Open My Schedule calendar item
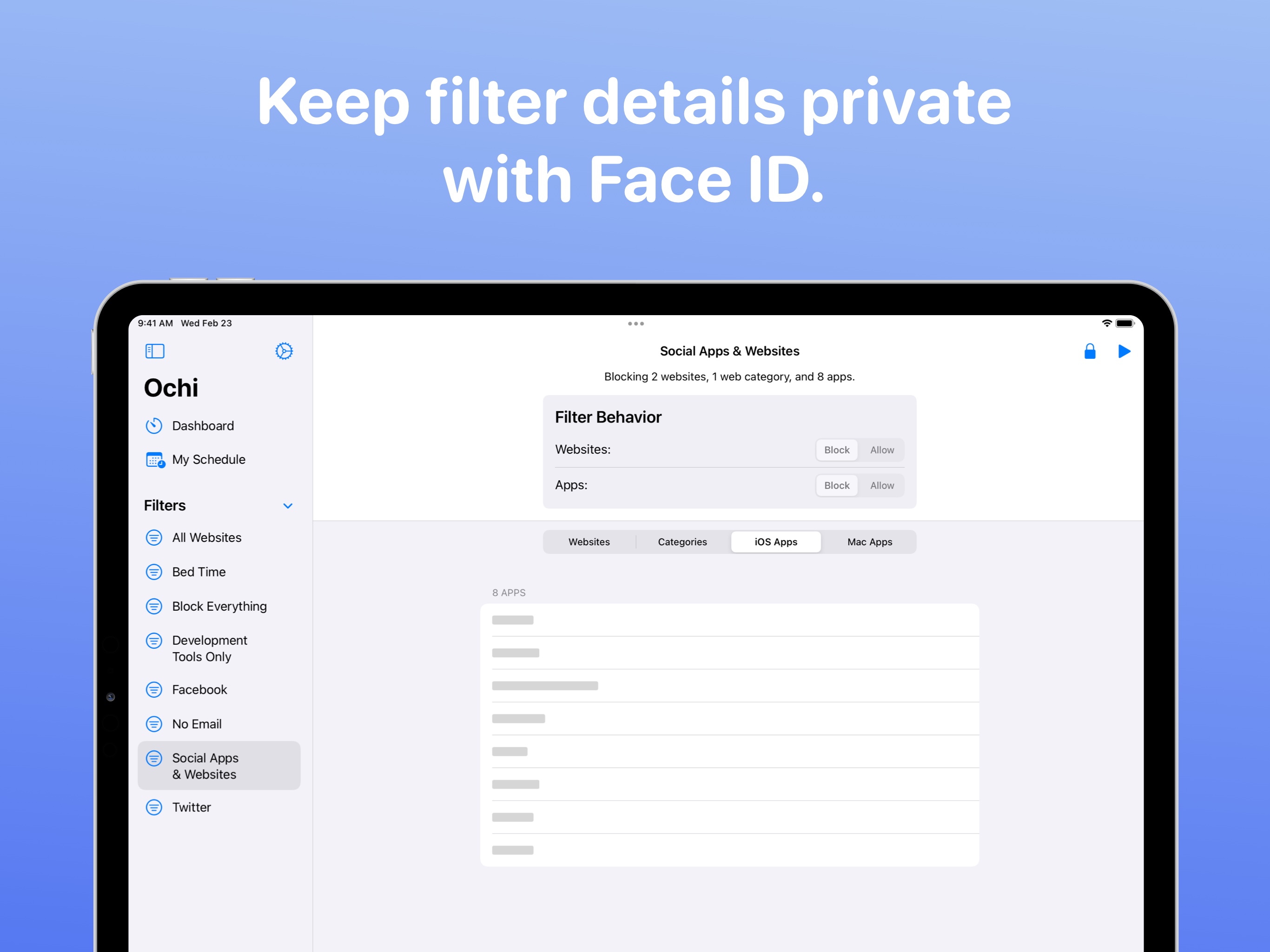1270x952 pixels. tap(208, 459)
